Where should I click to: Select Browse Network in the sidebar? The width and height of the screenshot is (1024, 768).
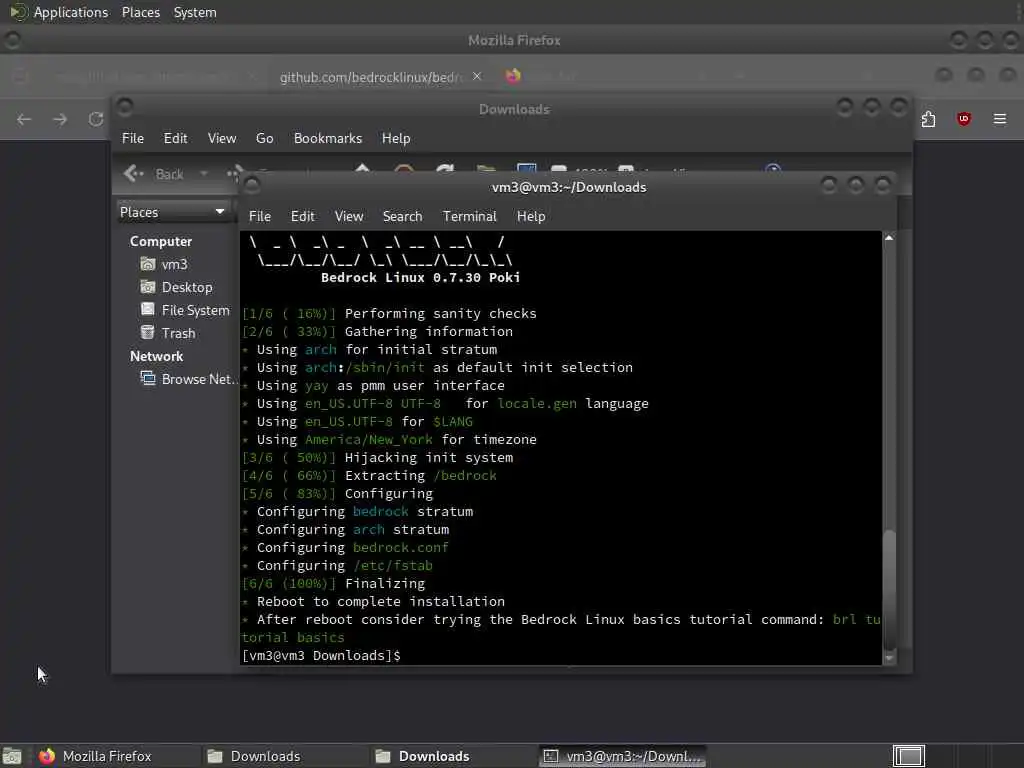pos(199,379)
